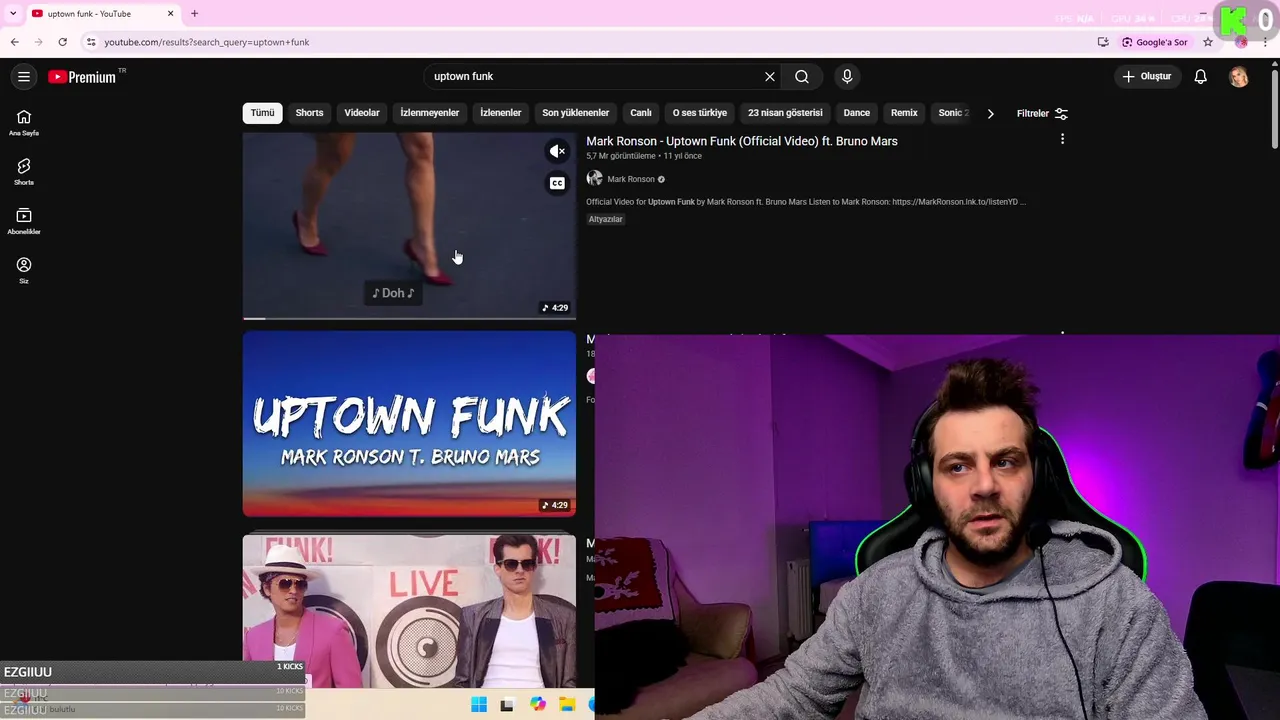Bookmark this page with the star
Viewport: 1280px width, 720px height.
pos(1208,42)
